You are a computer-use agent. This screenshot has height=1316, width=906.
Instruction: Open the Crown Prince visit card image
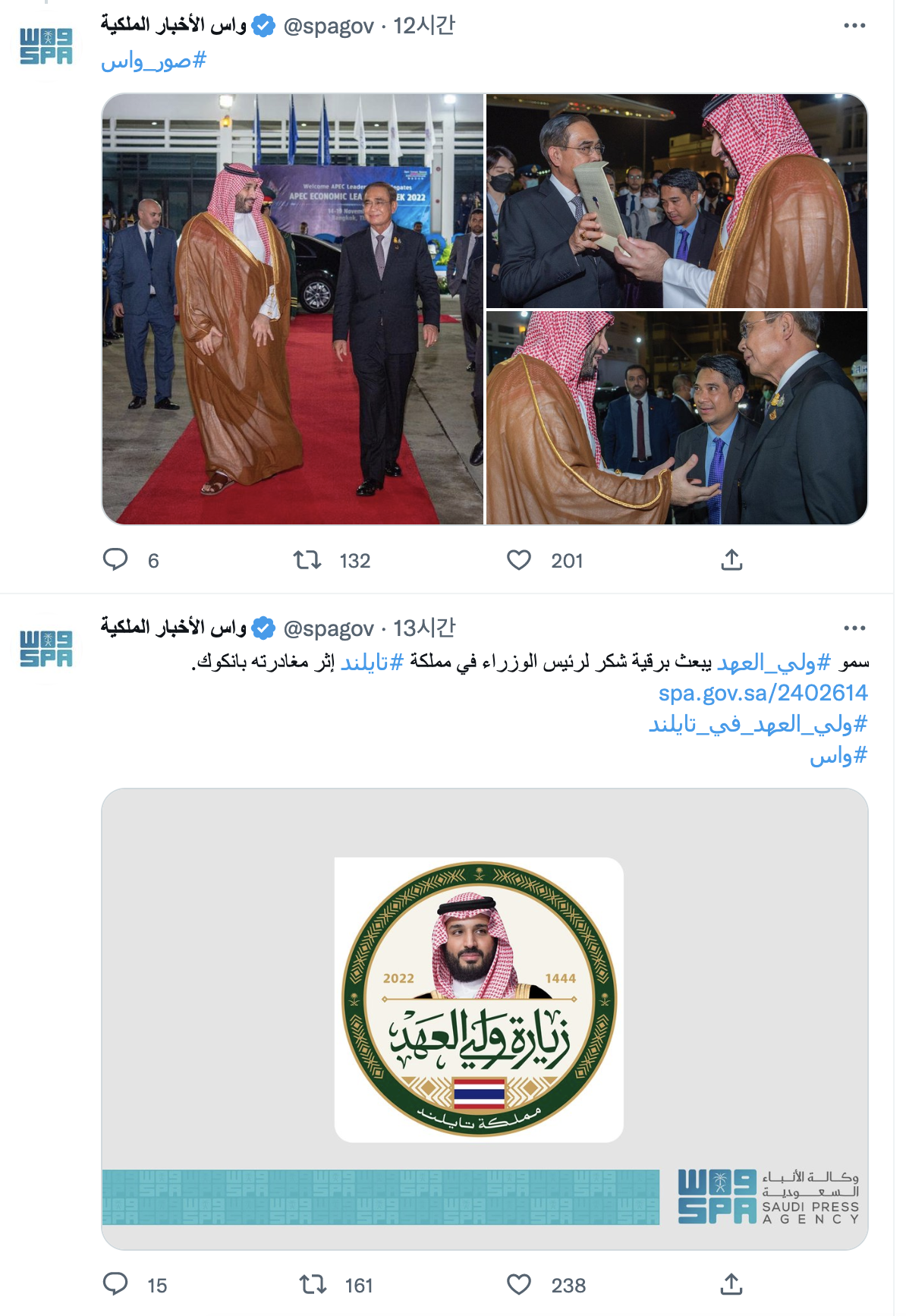point(485,1018)
